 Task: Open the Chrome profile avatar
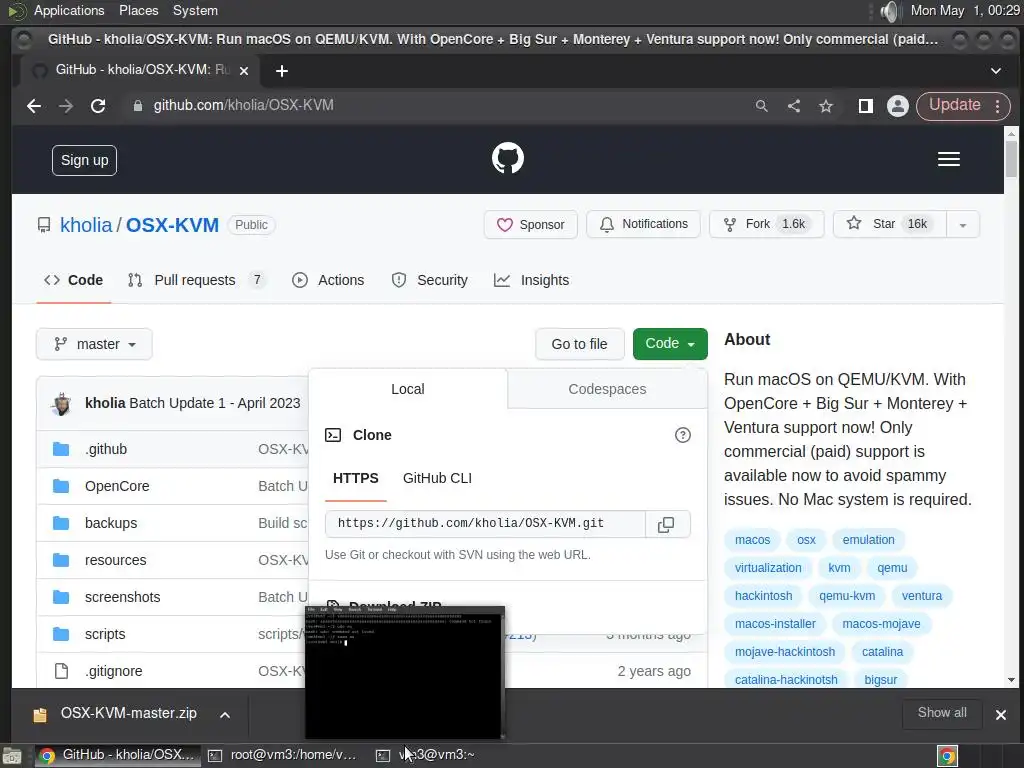(898, 106)
